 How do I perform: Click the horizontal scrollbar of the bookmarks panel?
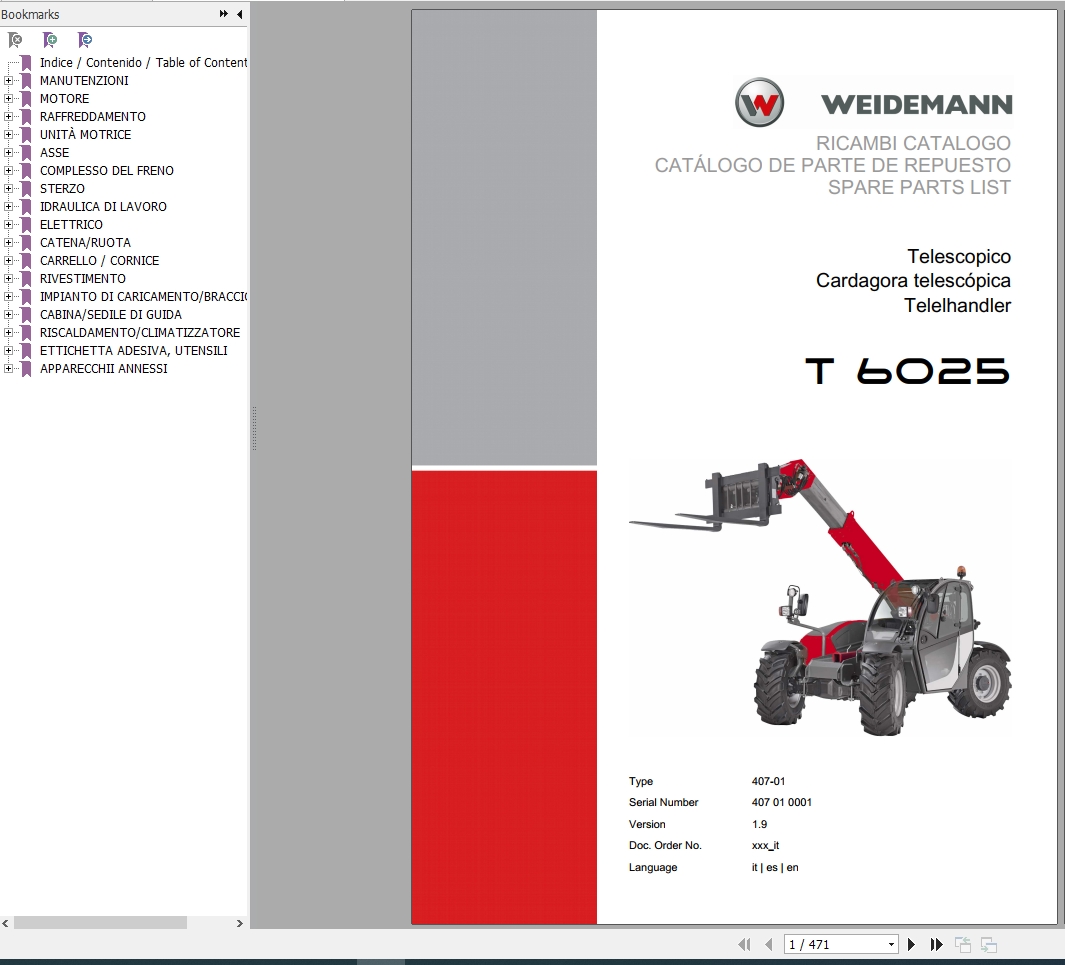(x=100, y=923)
